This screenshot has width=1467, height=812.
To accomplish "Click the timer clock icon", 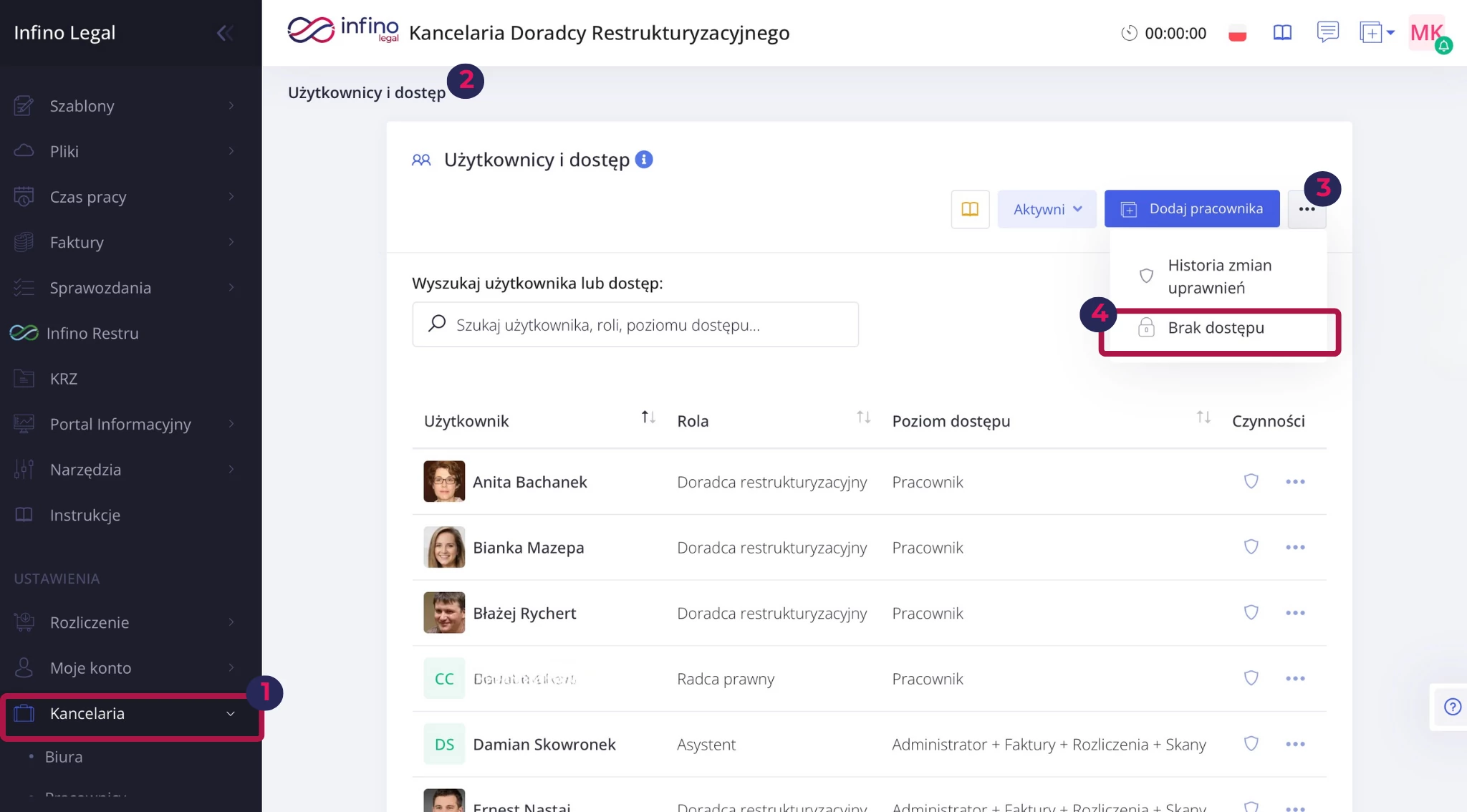I will coord(1129,33).
